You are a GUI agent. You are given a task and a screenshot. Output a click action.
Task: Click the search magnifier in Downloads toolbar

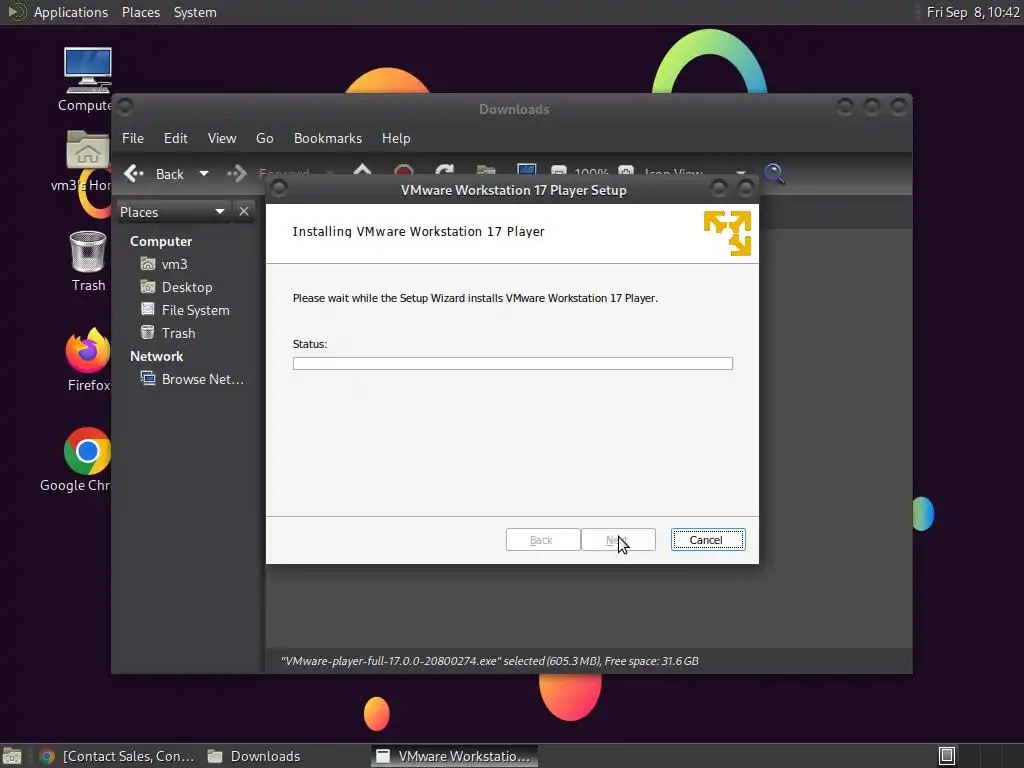(x=775, y=174)
